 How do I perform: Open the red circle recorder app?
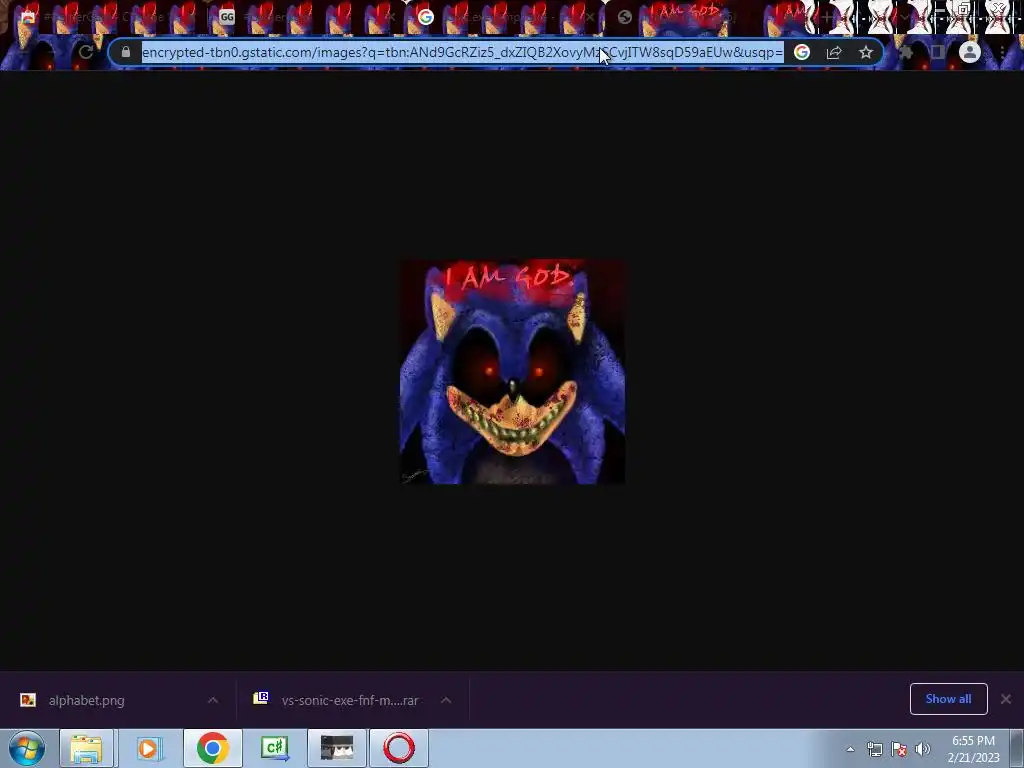click(x=399, y=748)
